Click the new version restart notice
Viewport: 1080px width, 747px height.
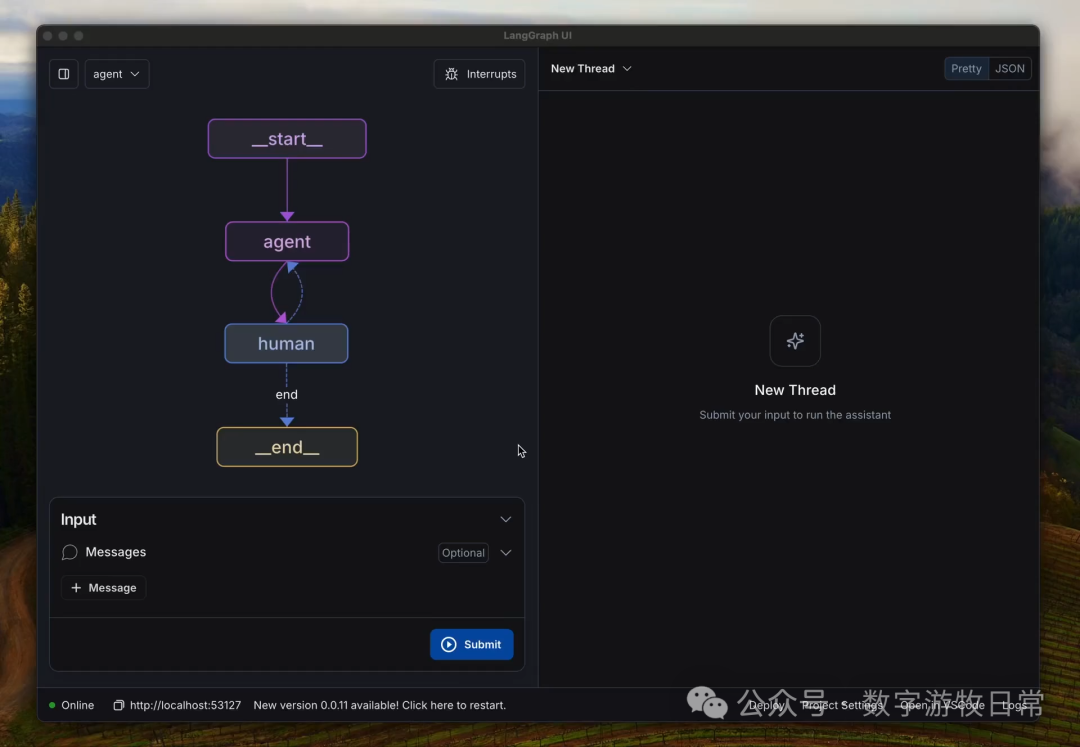[380, 705]
